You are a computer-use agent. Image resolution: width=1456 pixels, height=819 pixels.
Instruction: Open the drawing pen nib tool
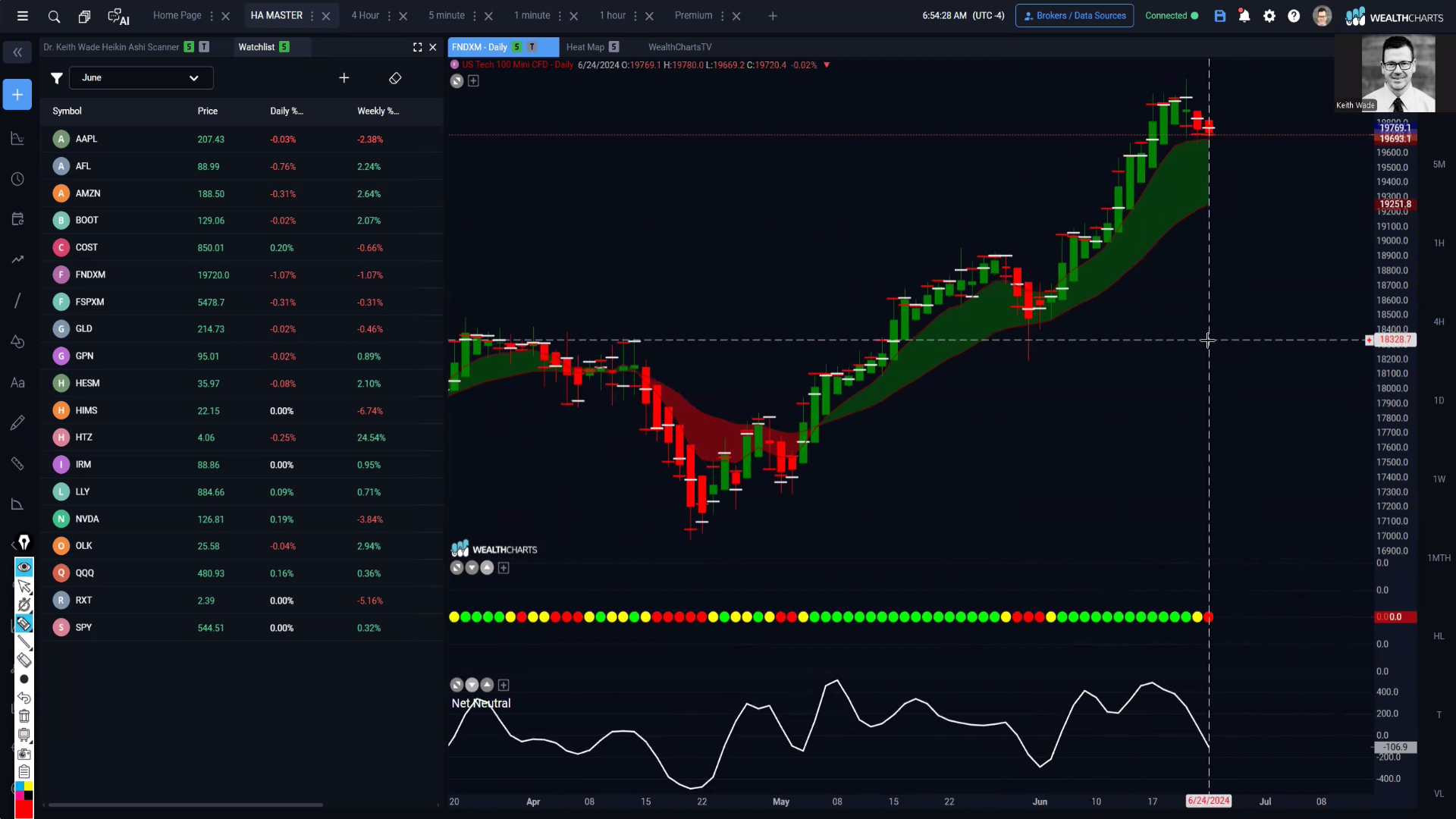tap(24, 542)
